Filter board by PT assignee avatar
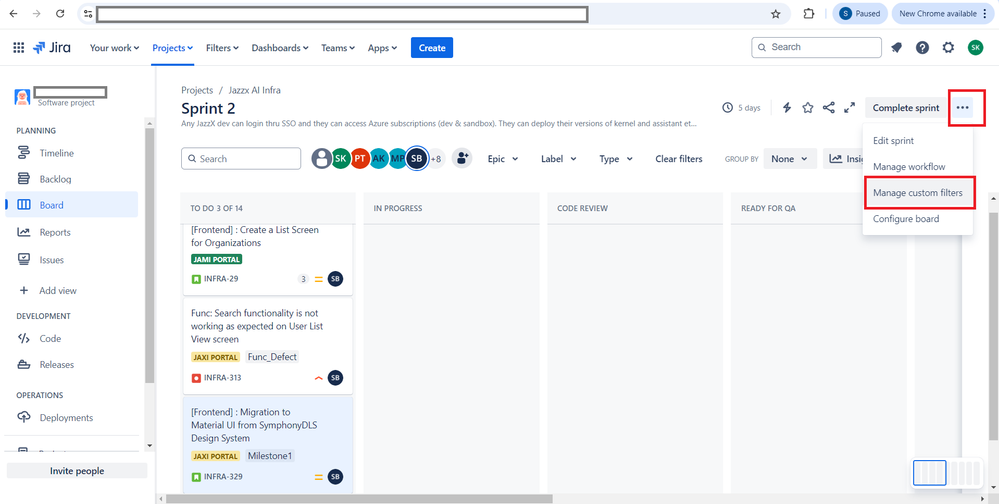This screenshot has height=504, width=999. point(360,159)
